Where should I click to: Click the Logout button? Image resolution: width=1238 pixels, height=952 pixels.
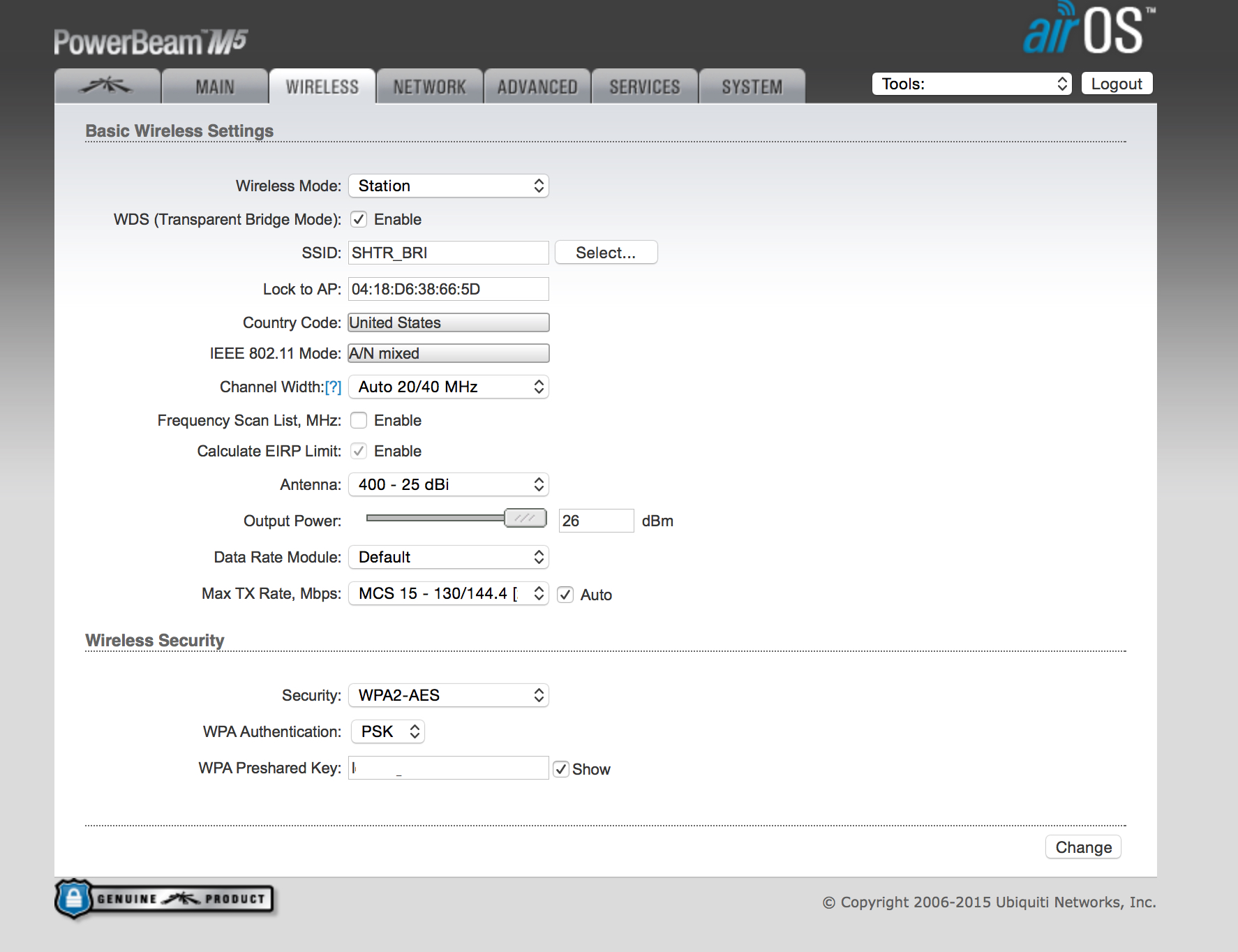click(1117, 84)
